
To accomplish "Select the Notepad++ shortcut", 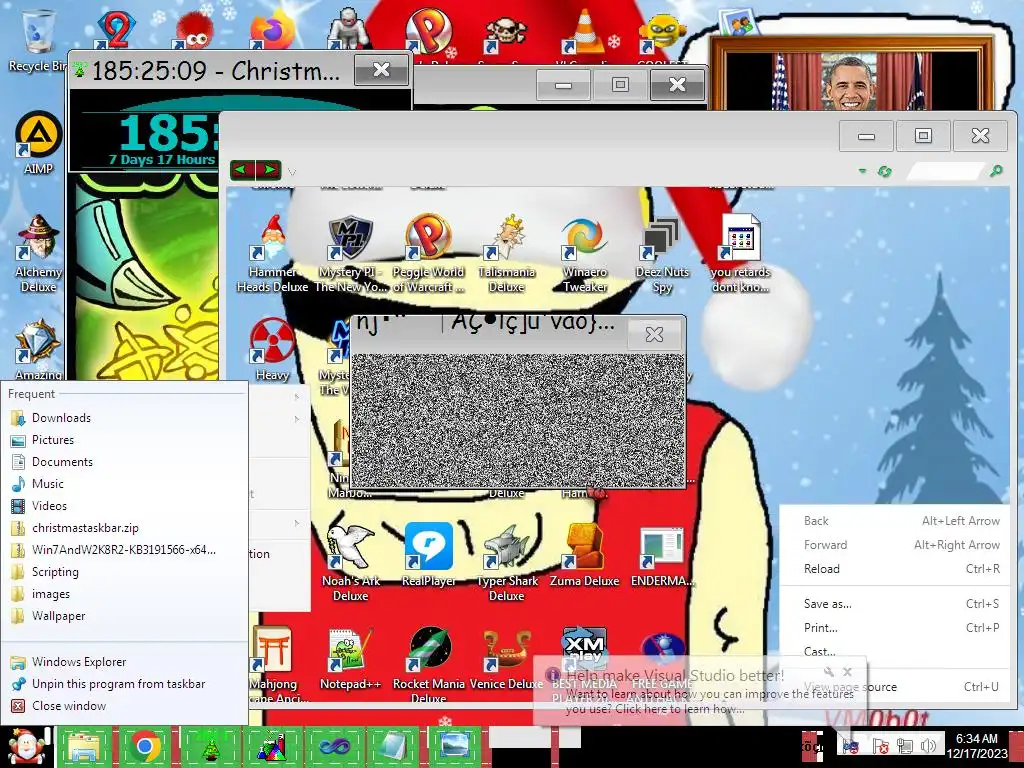I will coord(350,658).
